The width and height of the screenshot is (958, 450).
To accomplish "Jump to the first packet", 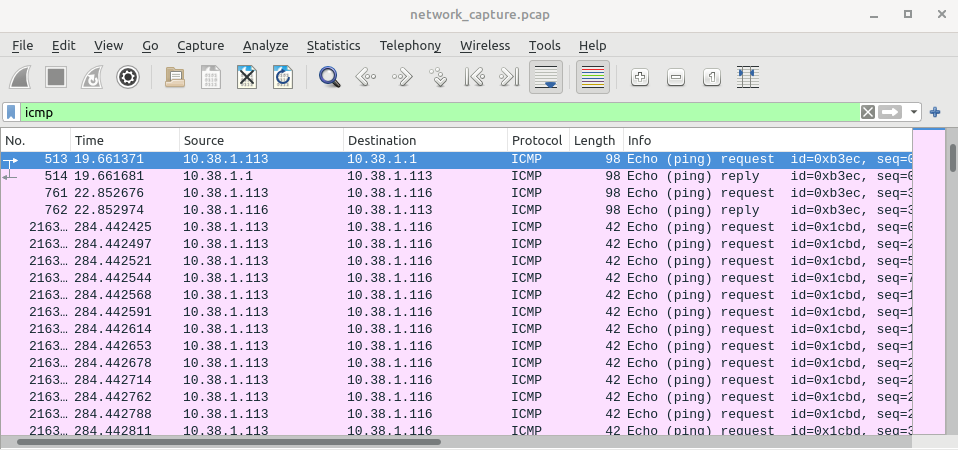I will click(474, 78).
